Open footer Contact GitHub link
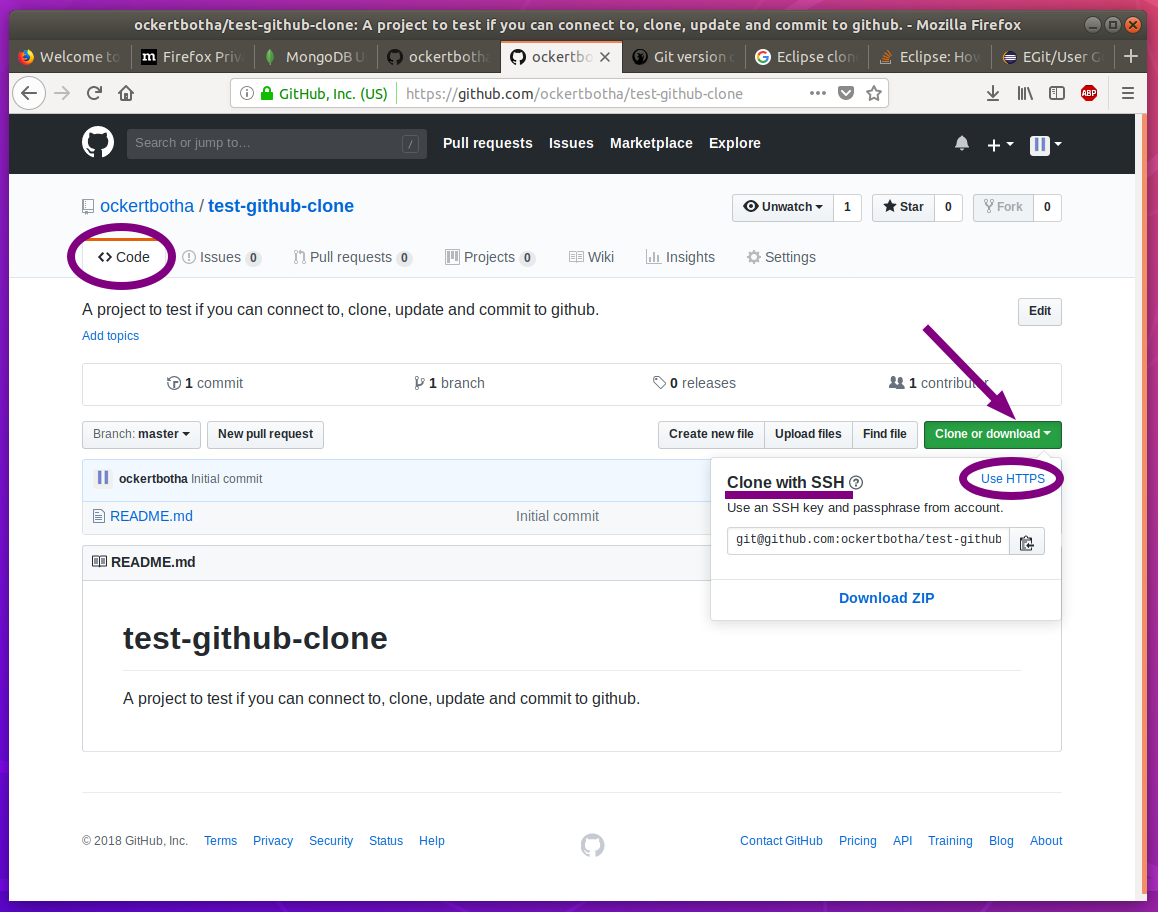Screen dimensions: 1158x912 point(781,840)
